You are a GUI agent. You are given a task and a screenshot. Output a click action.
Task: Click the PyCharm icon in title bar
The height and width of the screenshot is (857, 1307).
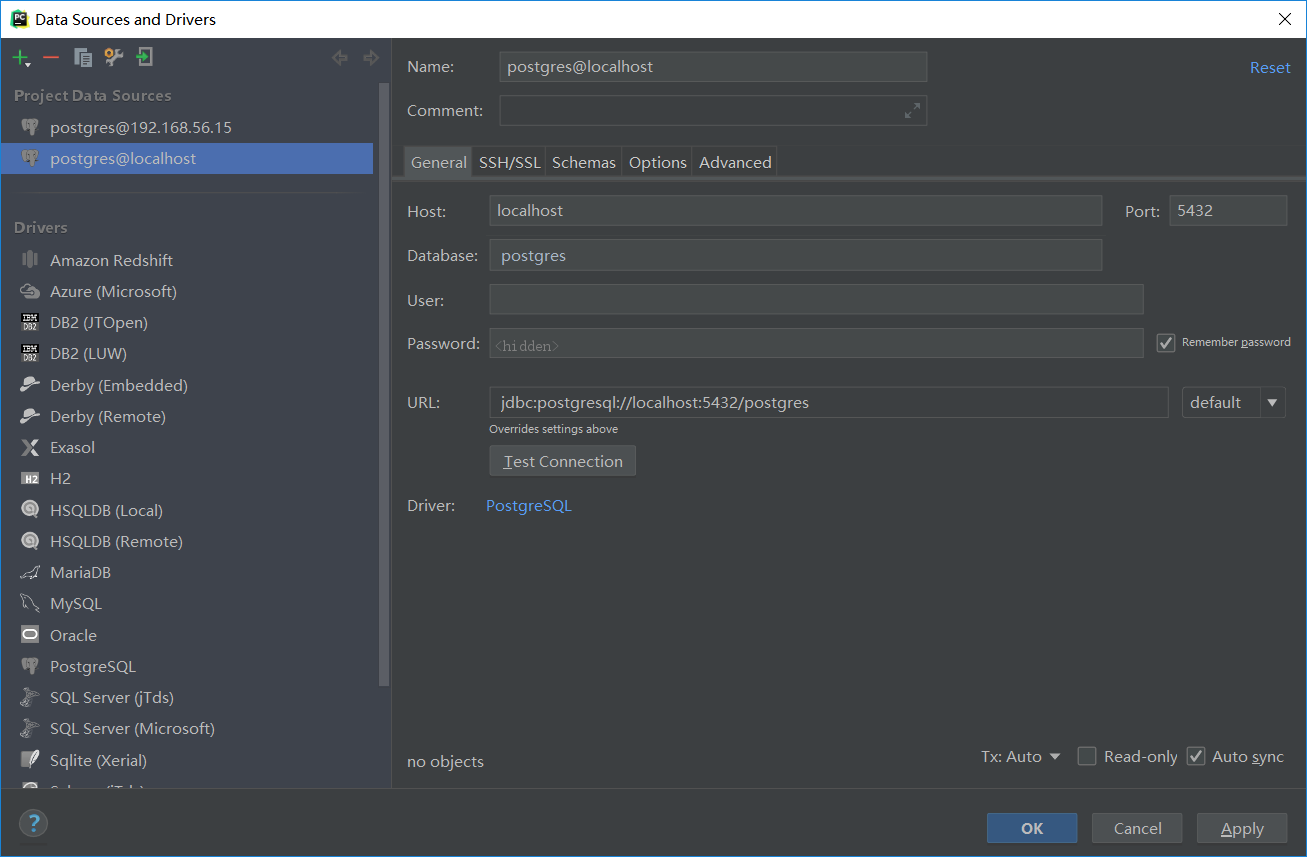(18, 19)
